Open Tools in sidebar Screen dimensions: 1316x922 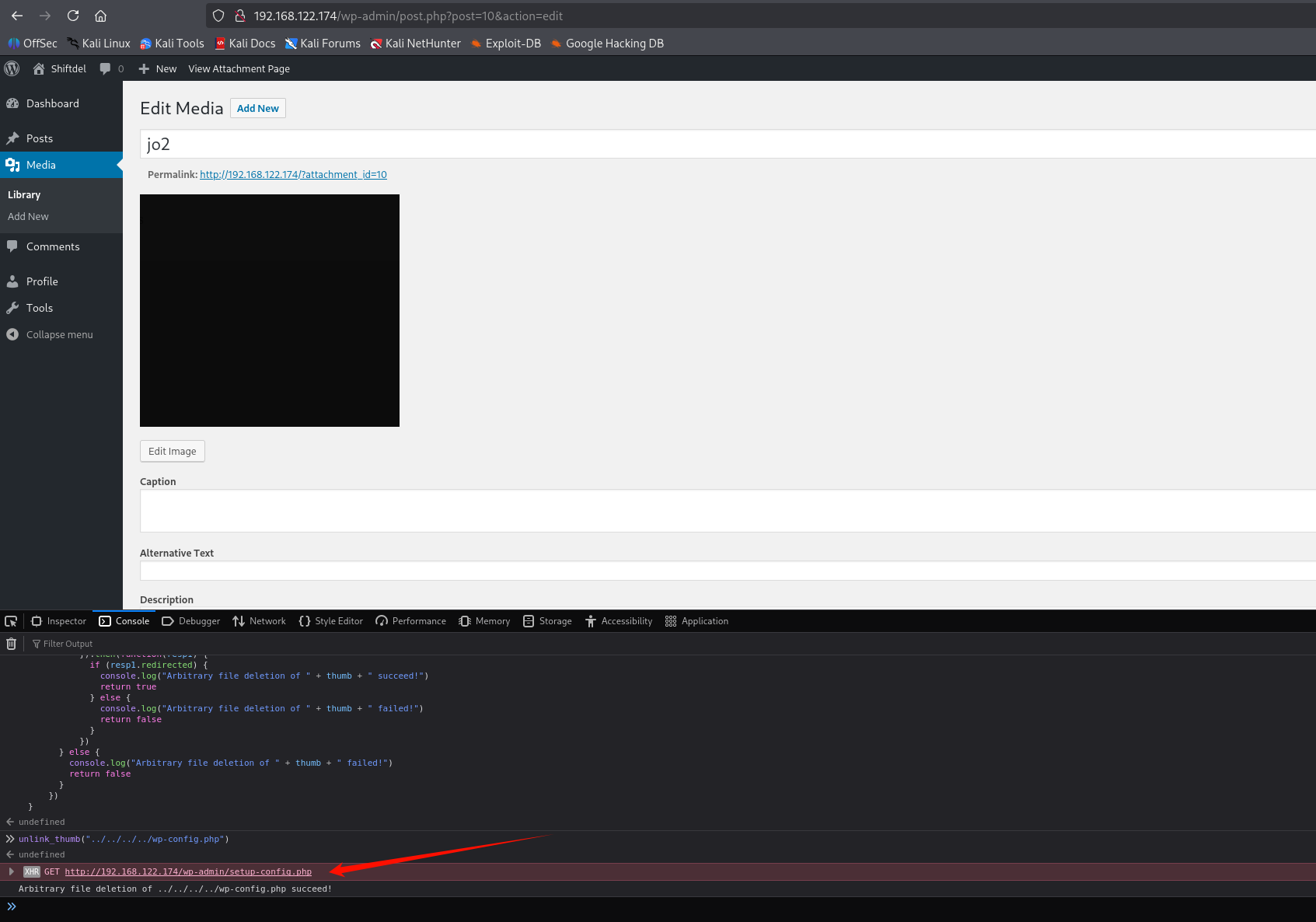pos(61,308)
